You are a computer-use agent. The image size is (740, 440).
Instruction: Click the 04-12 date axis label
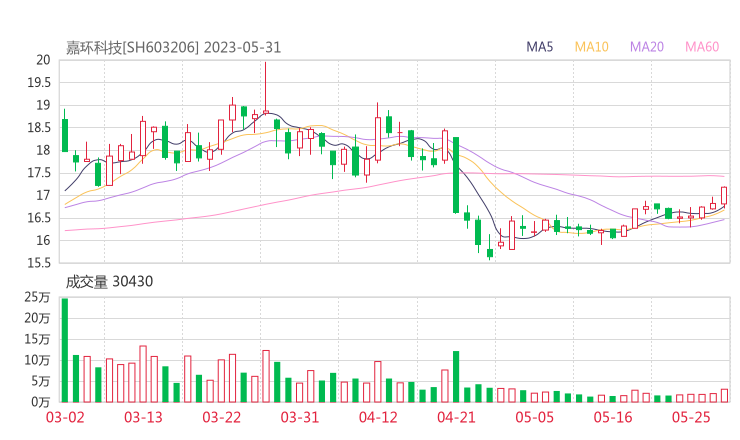378,417
